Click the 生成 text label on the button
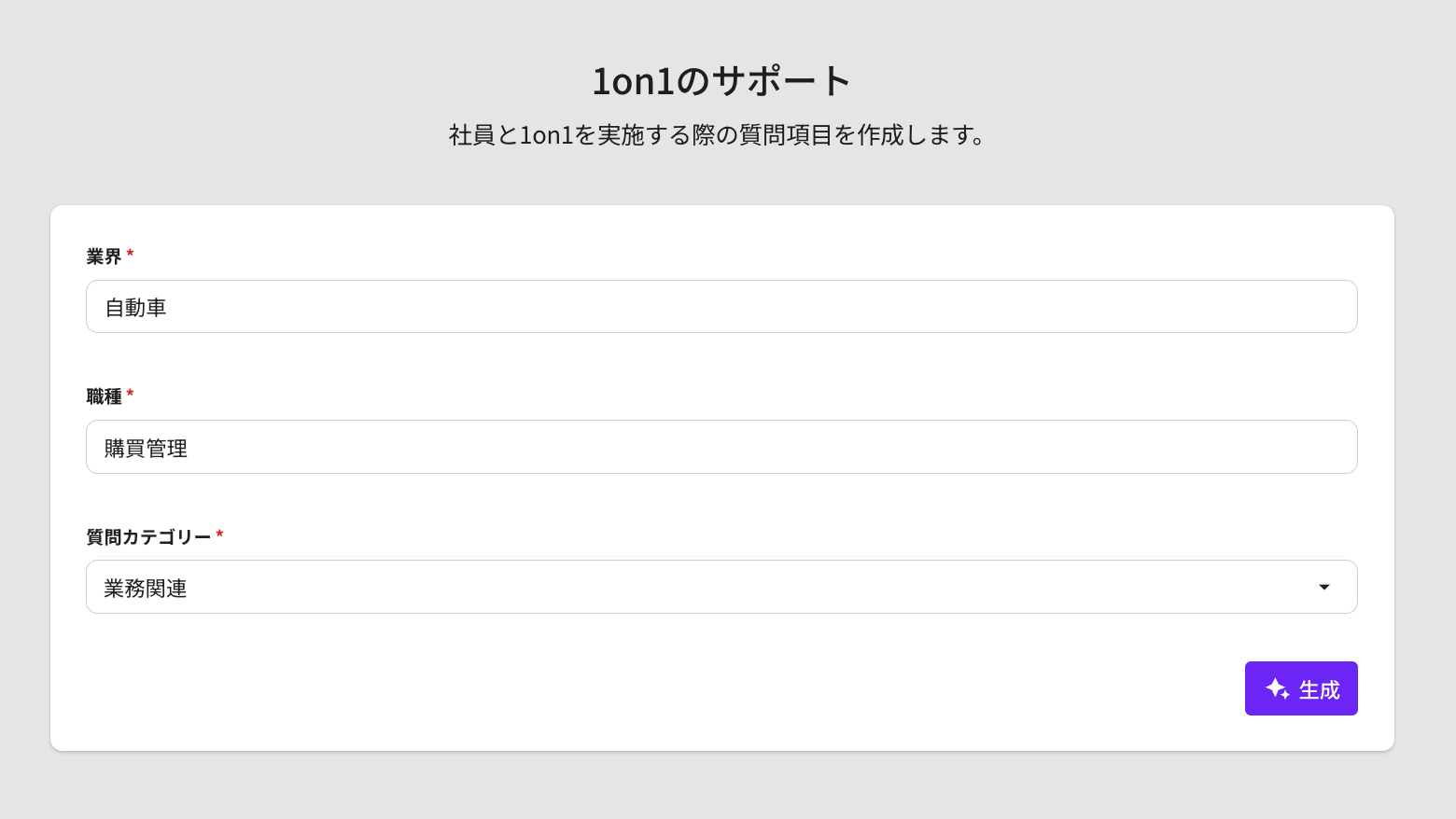 tap(1319, 690)
